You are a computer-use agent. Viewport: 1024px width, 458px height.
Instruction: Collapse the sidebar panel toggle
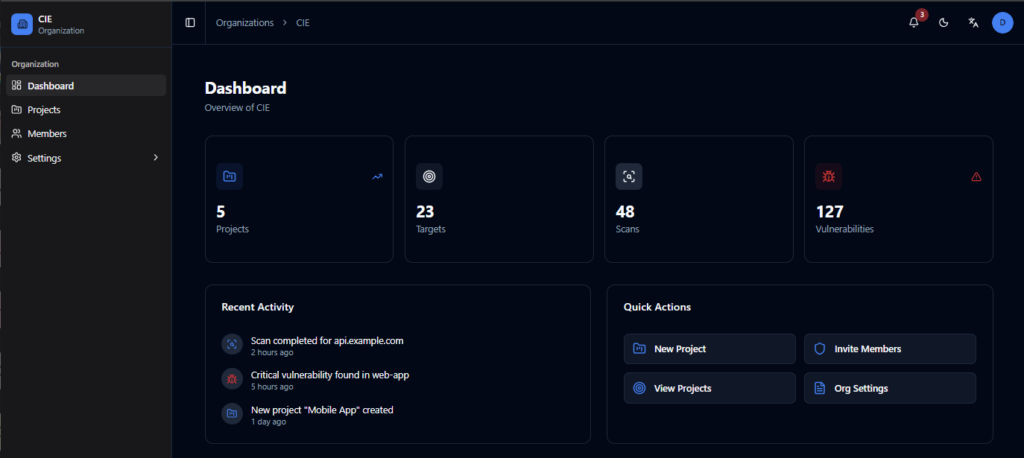(x=190, y=23)
